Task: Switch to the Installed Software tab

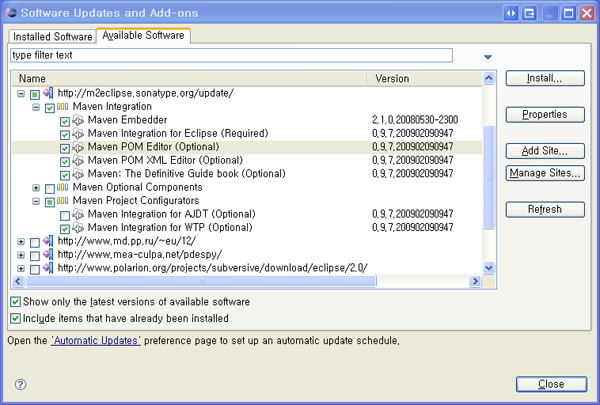Action: pyautogui.click(x=53, y=36)
